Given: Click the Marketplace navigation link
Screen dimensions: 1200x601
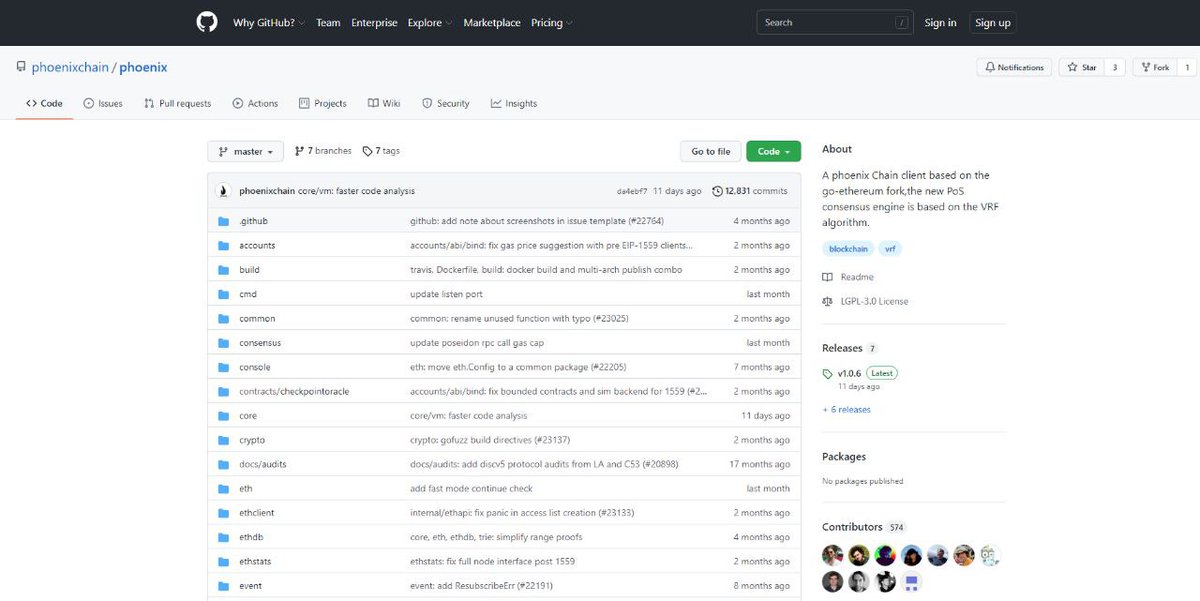Looking at the screenshot, I should click(x=492, y=23).
